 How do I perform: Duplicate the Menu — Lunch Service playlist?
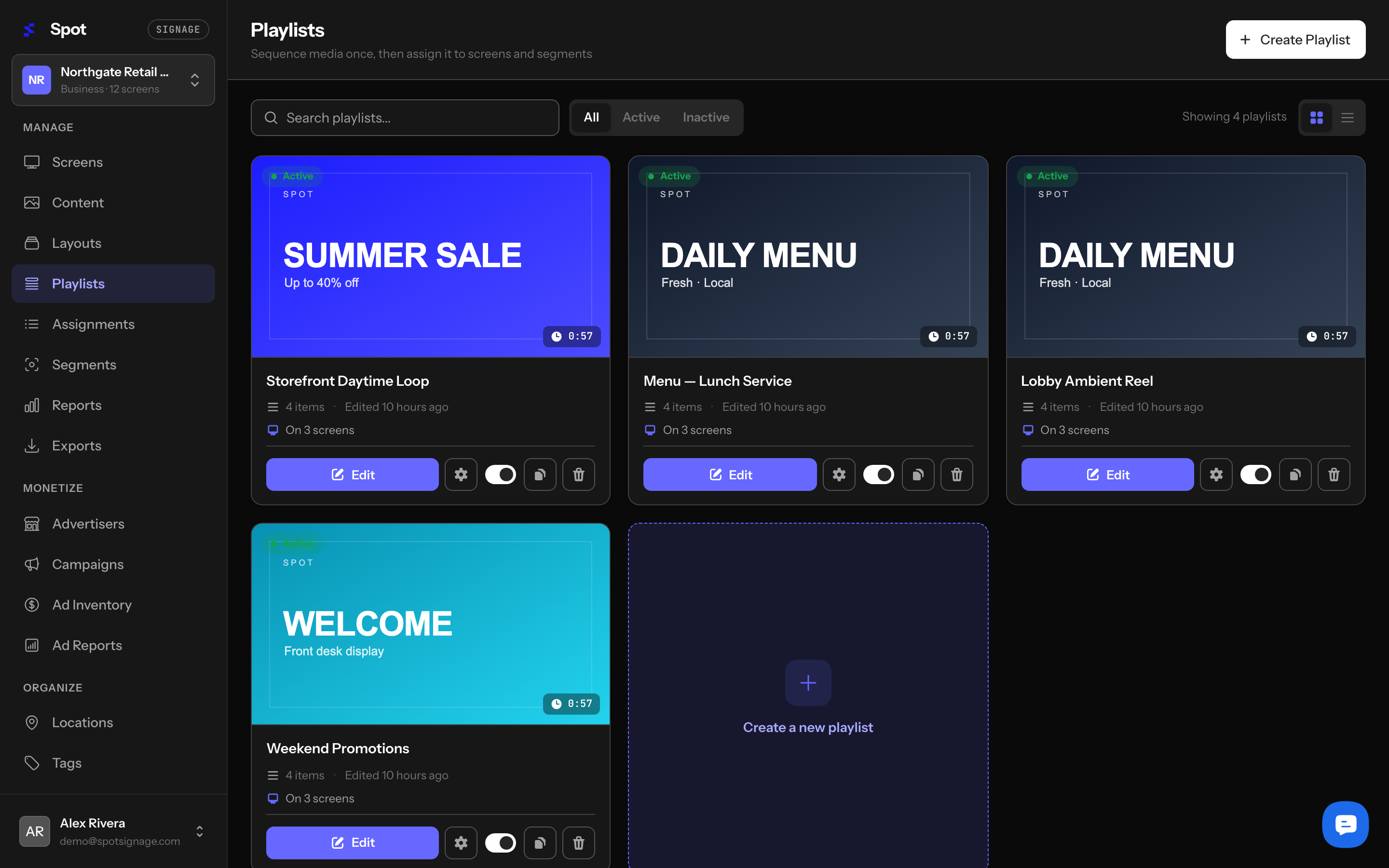[918, 474]
